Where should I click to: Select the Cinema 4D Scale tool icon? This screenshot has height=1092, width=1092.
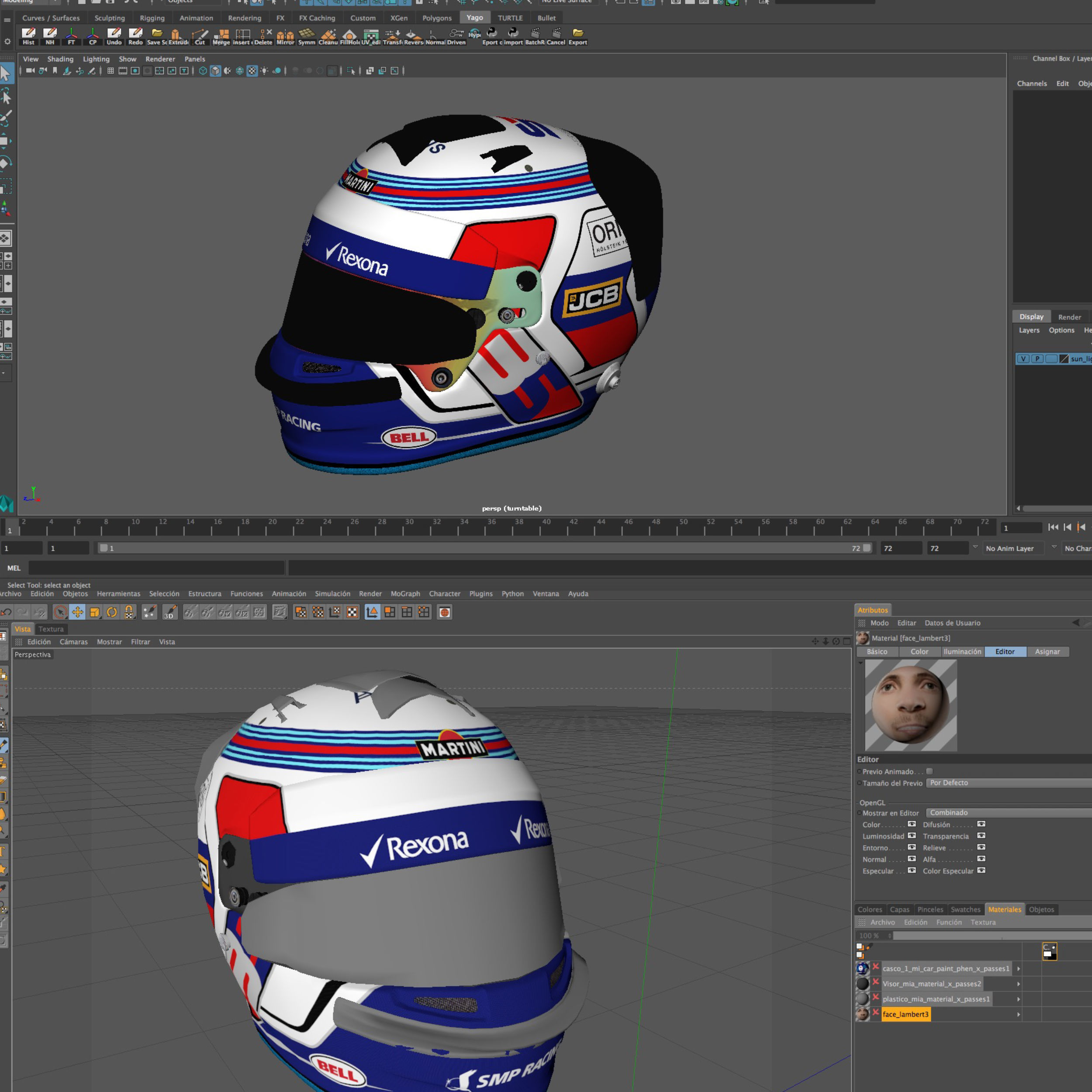click(95, 612)
